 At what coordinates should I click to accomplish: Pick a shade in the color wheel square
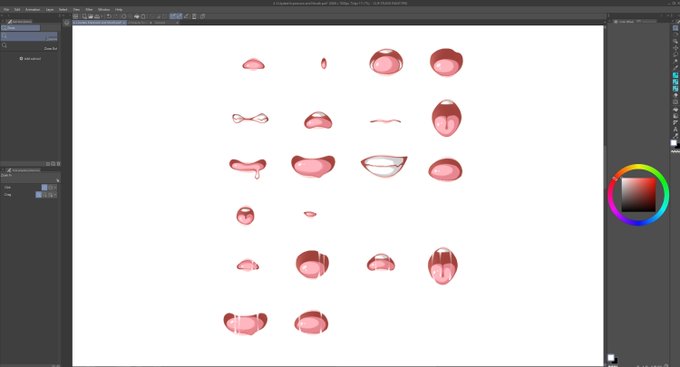638,195
